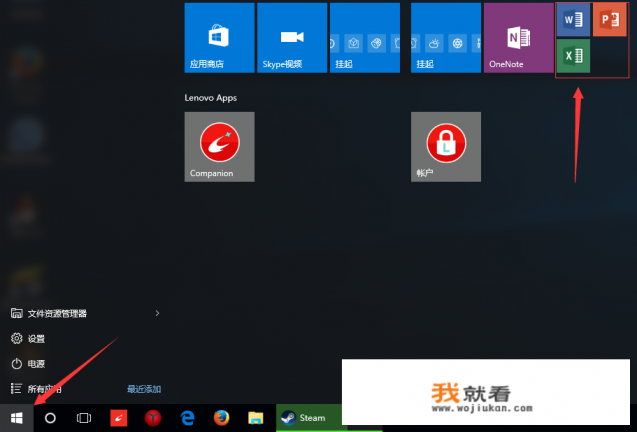Screen dimensions: 637x432
Task: Open File Explorer from taskbar
Action: pos(256,418)
